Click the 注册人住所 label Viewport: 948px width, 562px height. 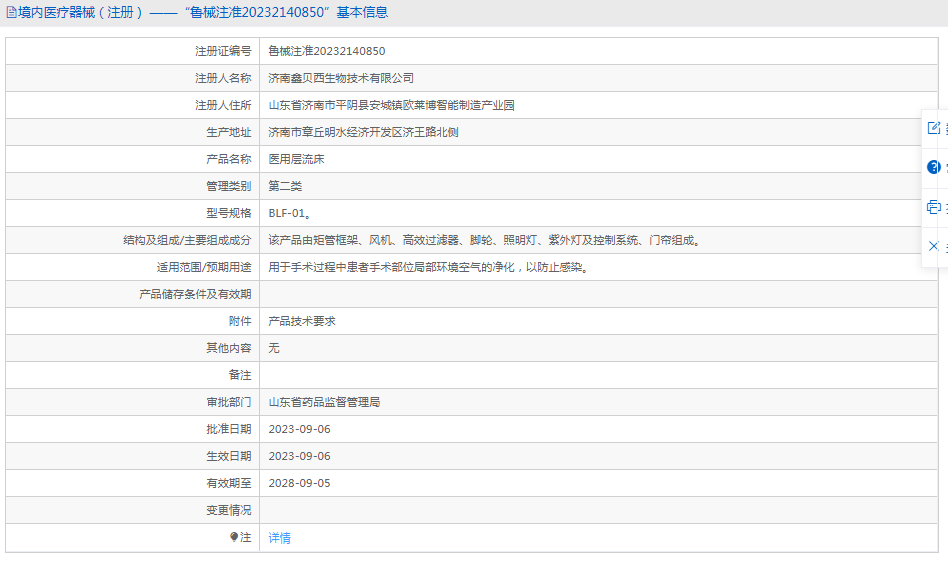coord(223,105)
